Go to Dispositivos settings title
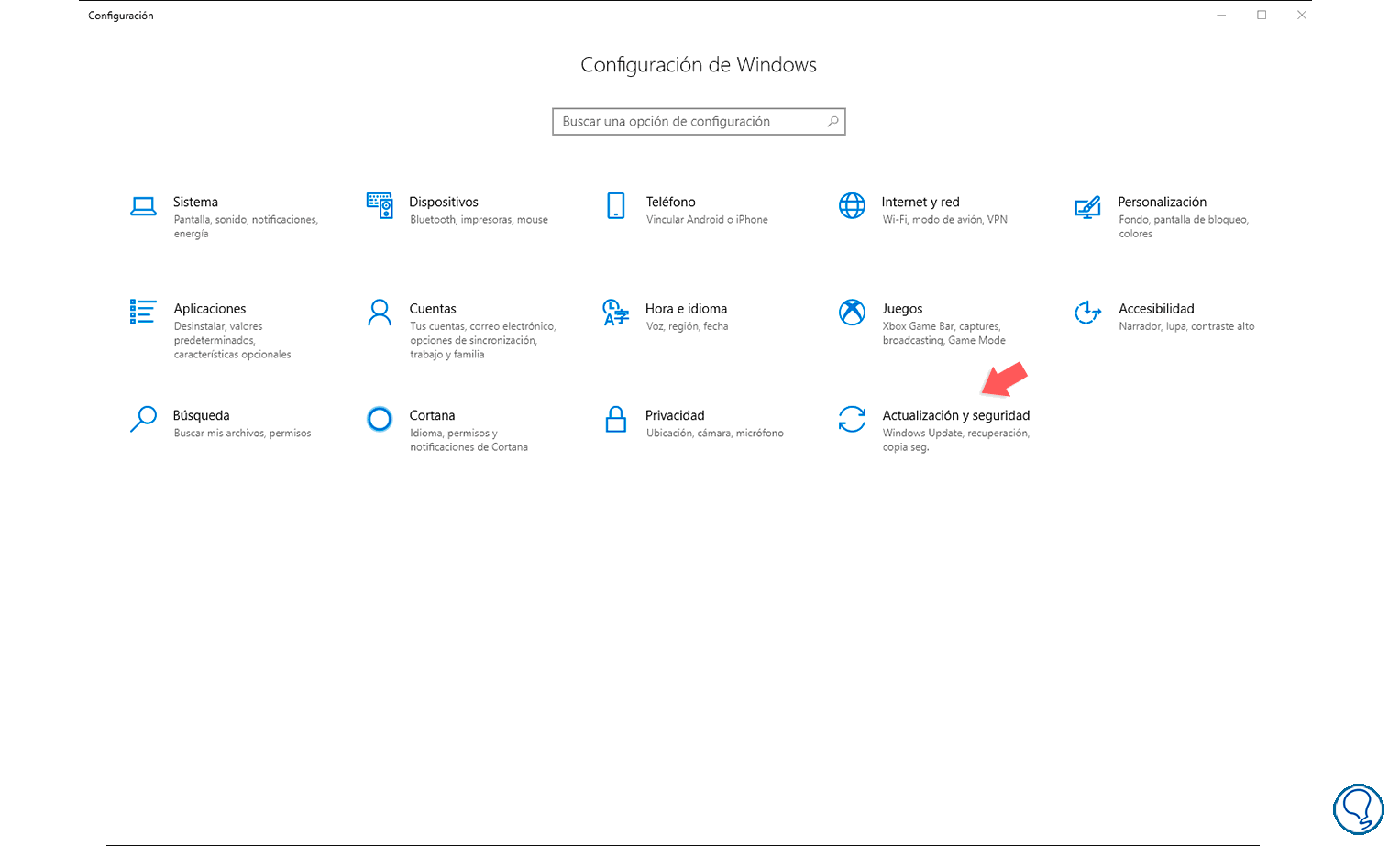1400x846 pixels. [x=444, y=202]
